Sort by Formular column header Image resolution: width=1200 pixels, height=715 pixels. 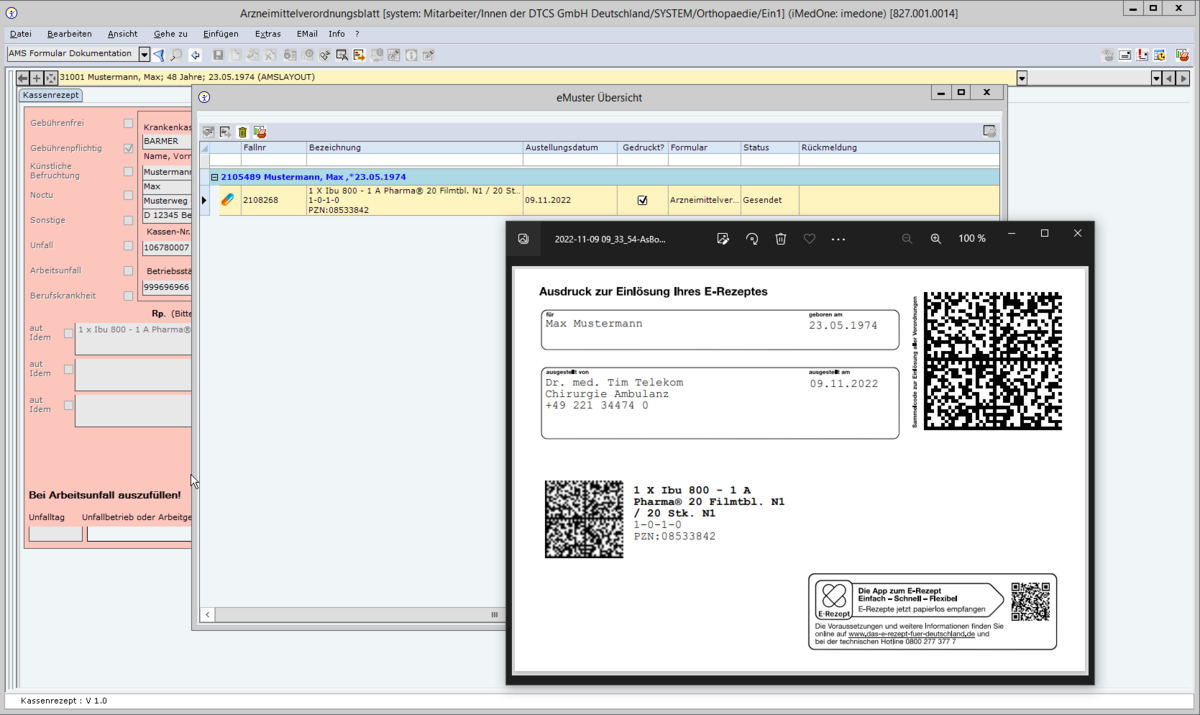(x=704, y=148)
